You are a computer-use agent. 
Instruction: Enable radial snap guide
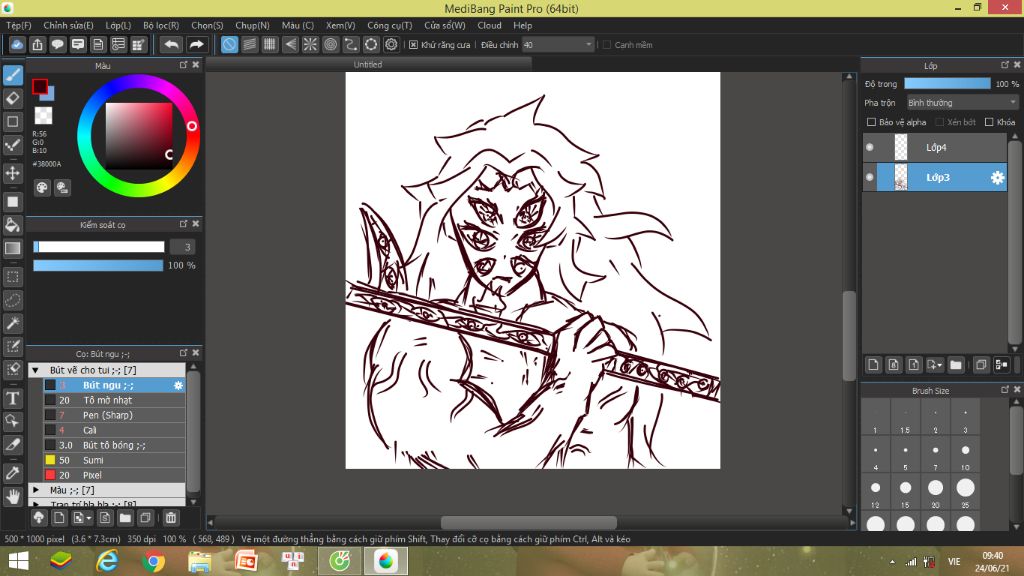(310, 44)
